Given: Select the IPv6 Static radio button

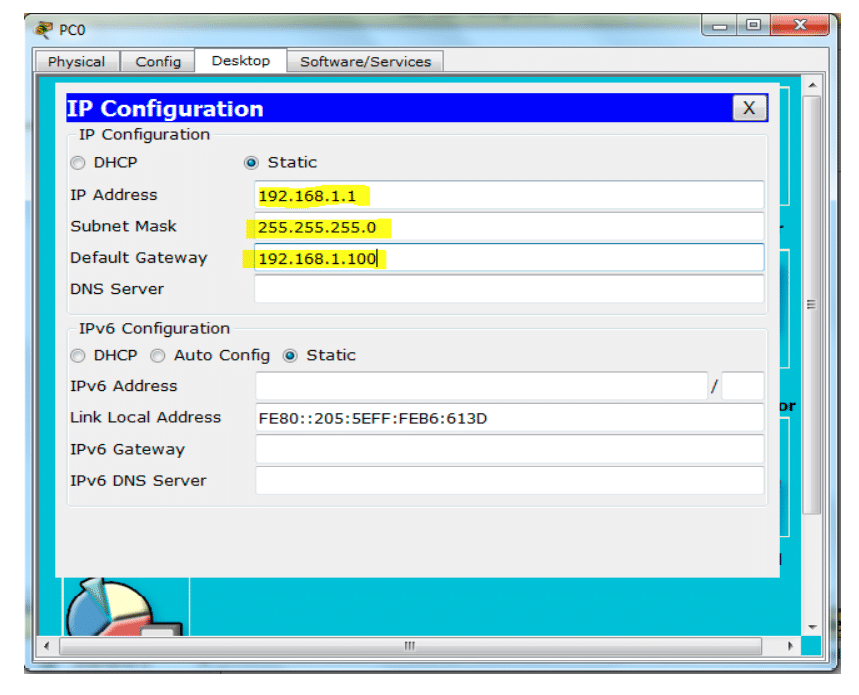Looking at the screenshot, I should pyautogui.click(x=290, y=355).
